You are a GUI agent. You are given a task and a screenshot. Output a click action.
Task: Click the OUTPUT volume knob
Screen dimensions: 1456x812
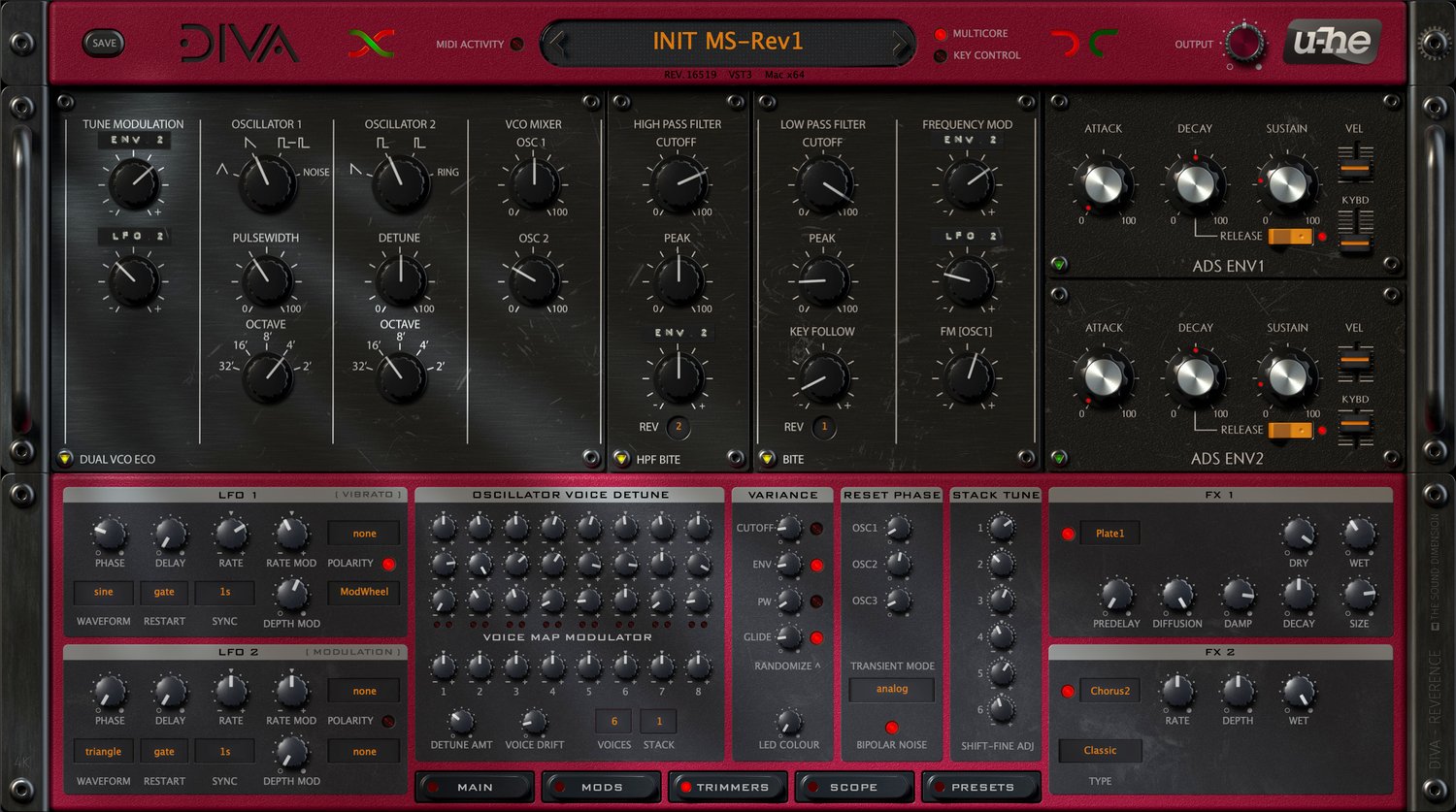coord(1244,45)
